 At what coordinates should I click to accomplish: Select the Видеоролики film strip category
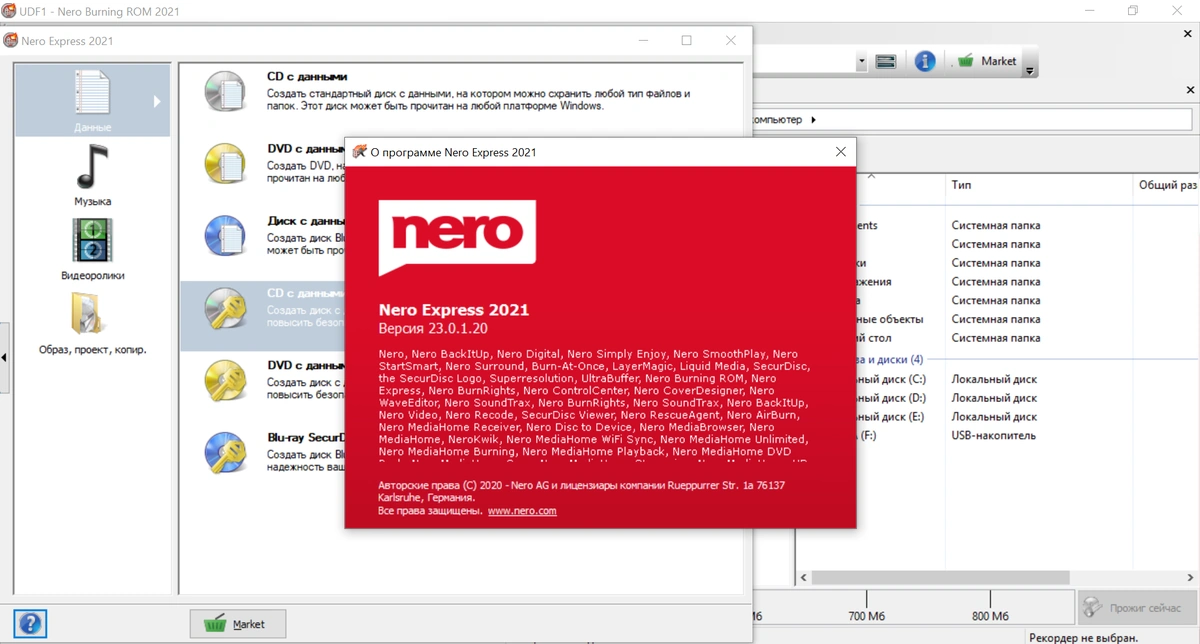(92, 240)
